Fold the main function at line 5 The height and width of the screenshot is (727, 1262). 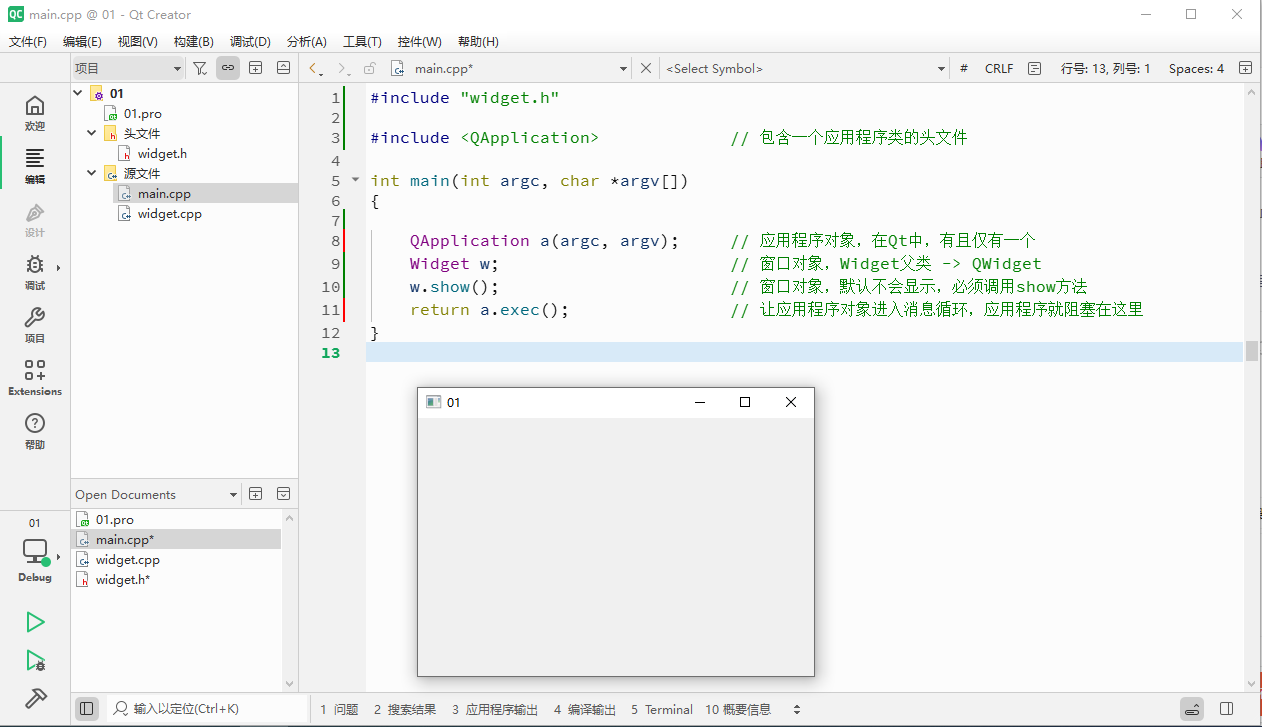pos(355,181)
